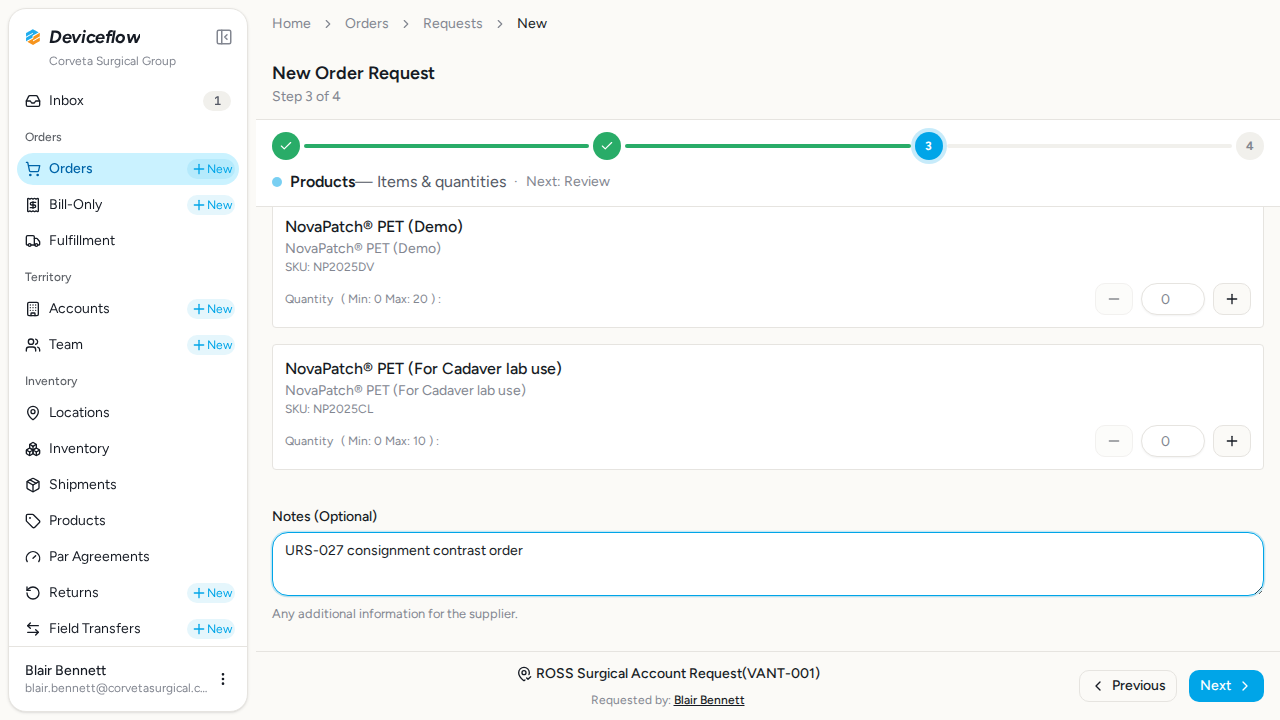This screenshot has height=720, width=1280.
Task: Create new order via Orders +New
Action: [212, 169]
